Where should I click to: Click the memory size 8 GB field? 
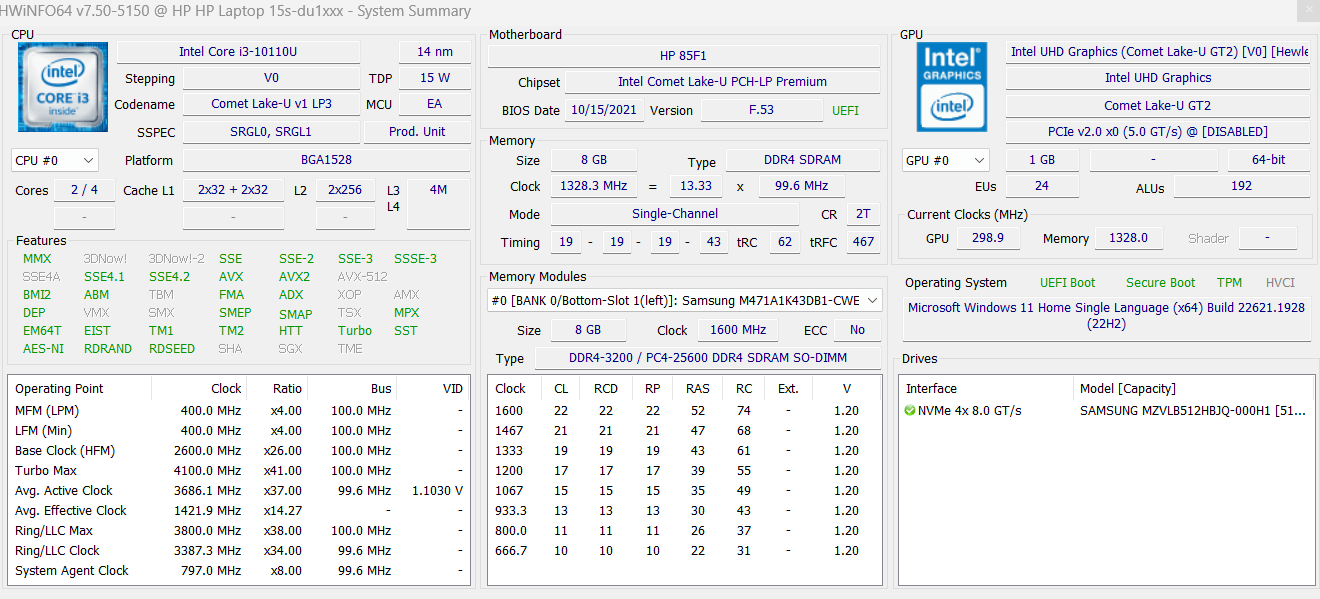[592, 160]
